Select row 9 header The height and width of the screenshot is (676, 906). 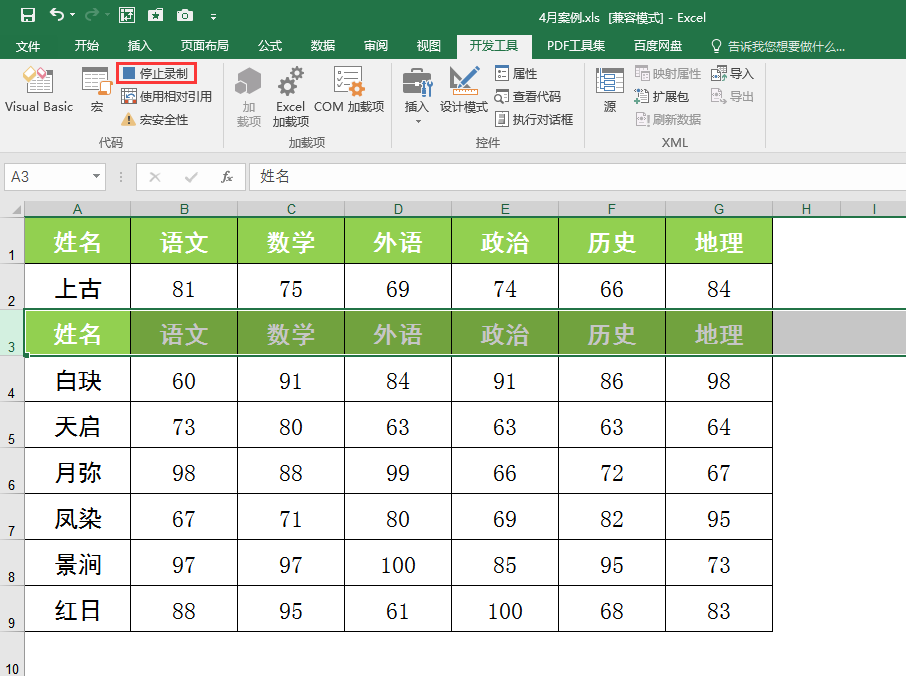12,608
